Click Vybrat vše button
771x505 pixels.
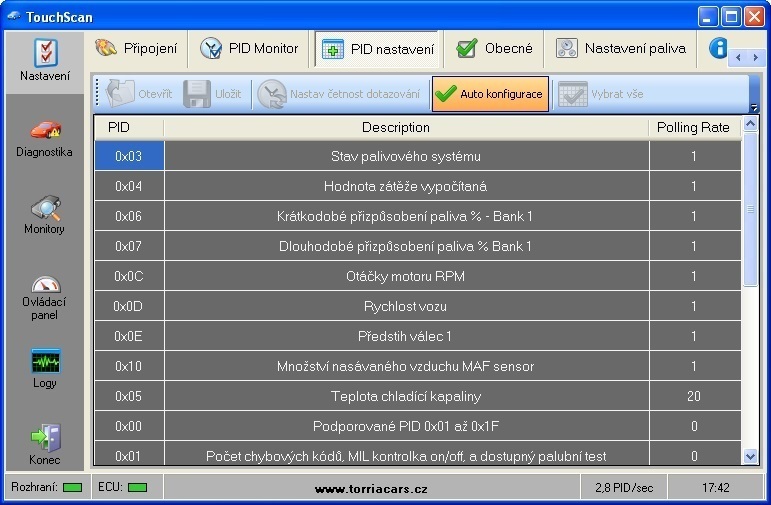point(601,93)
